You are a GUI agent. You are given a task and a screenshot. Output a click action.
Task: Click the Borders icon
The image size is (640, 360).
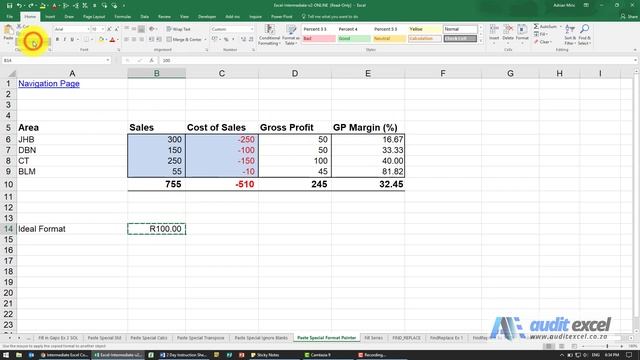86,40
